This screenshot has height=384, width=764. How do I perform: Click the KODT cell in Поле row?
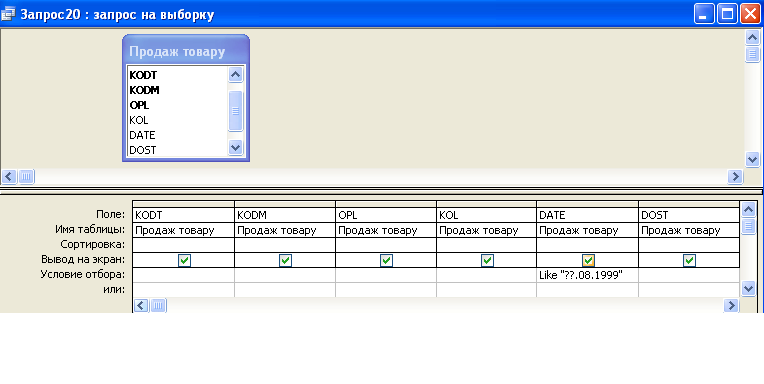pyautogui.click(x=183, y=215)
